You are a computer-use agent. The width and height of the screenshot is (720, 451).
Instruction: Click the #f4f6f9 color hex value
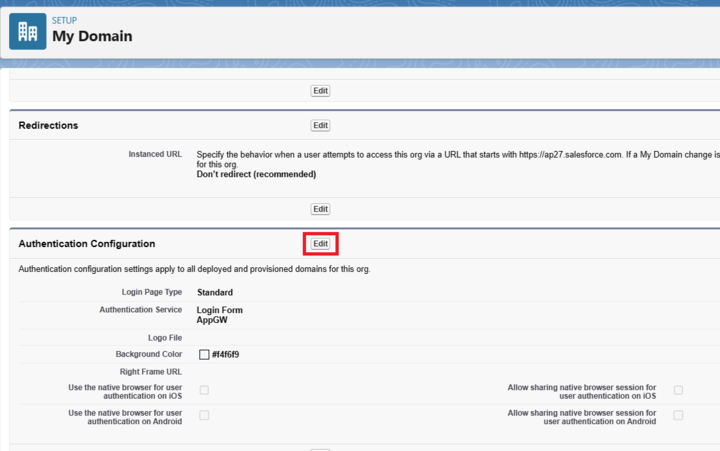coord(225,354)
